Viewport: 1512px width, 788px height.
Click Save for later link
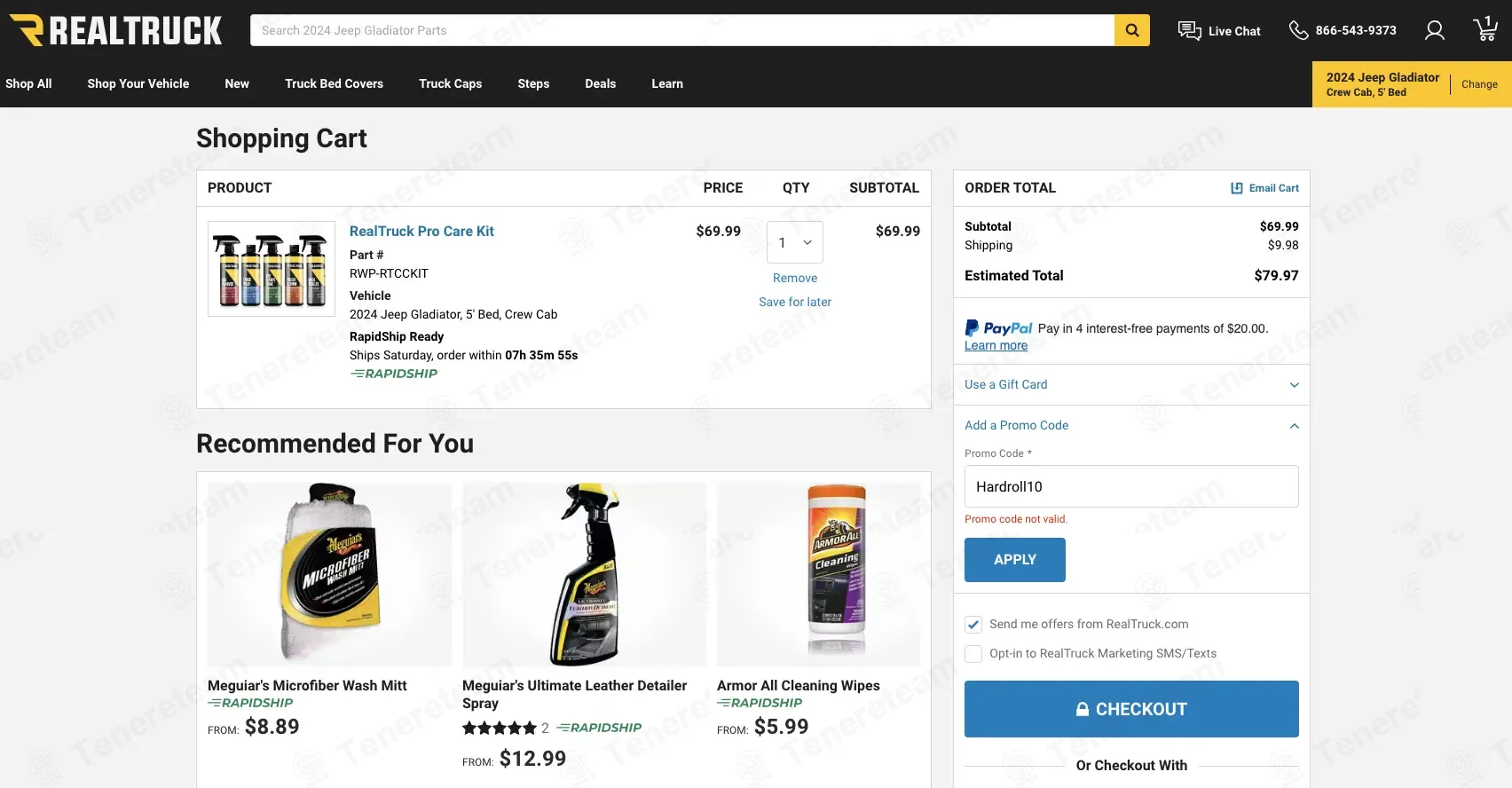coord(795,302)
